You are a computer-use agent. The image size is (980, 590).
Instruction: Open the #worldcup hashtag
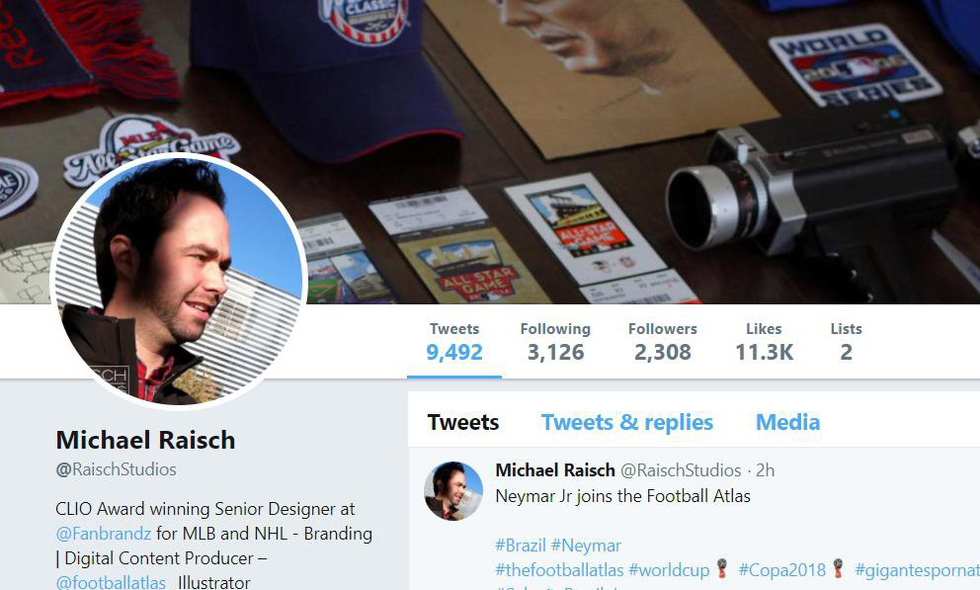669,570
